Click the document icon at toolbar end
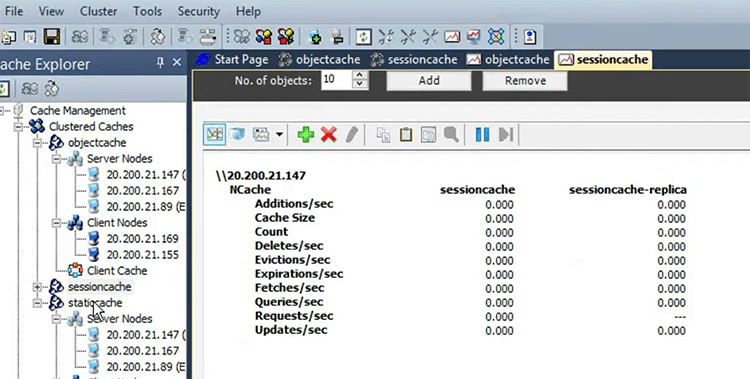 pyautogui.click(x=530, y=37)
